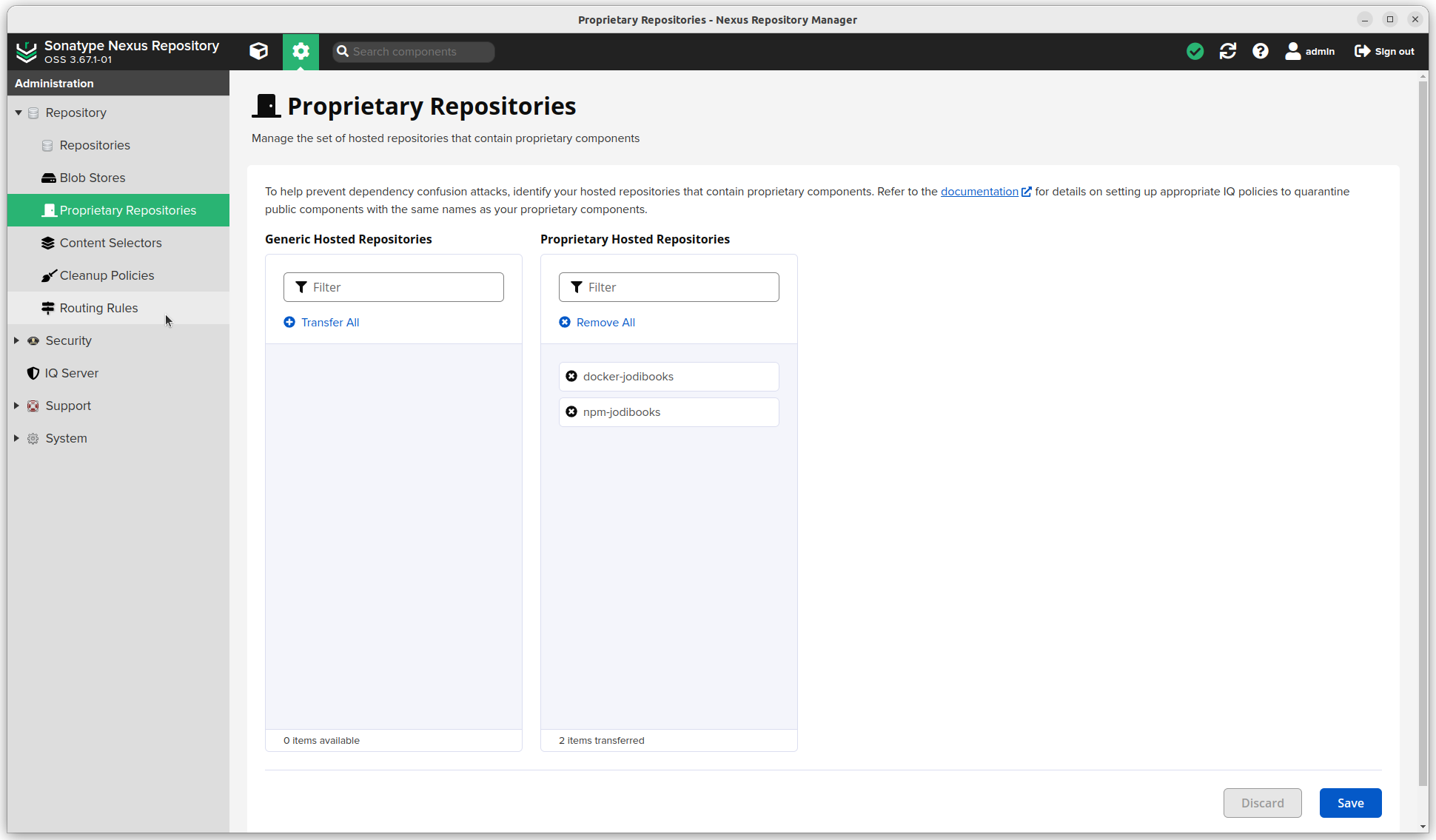Open Routing Rules

point(118,308)
